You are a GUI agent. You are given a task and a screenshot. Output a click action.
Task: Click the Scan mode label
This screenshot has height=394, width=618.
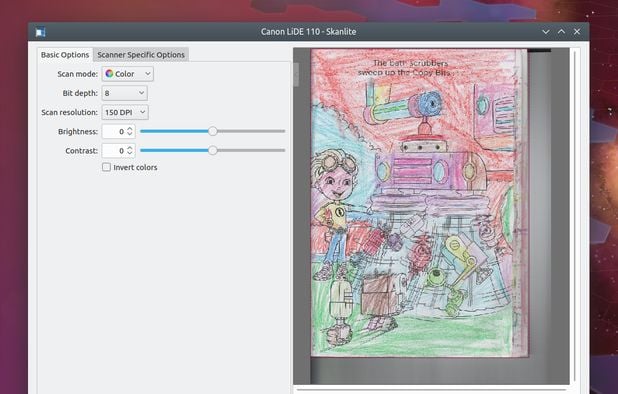pos(77,74)
